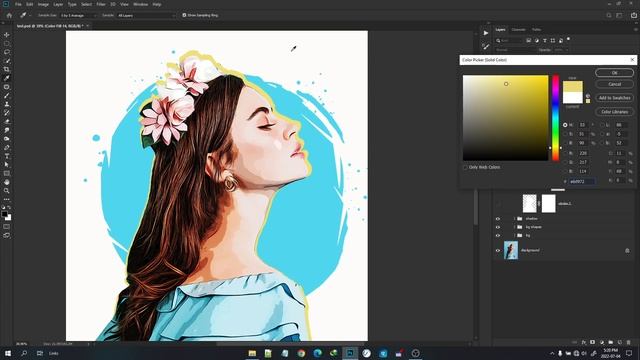Screen dimensions: 640x360
Task: Switch to the Paths tab
Action: pyautogui.click(x=536, y=29)
